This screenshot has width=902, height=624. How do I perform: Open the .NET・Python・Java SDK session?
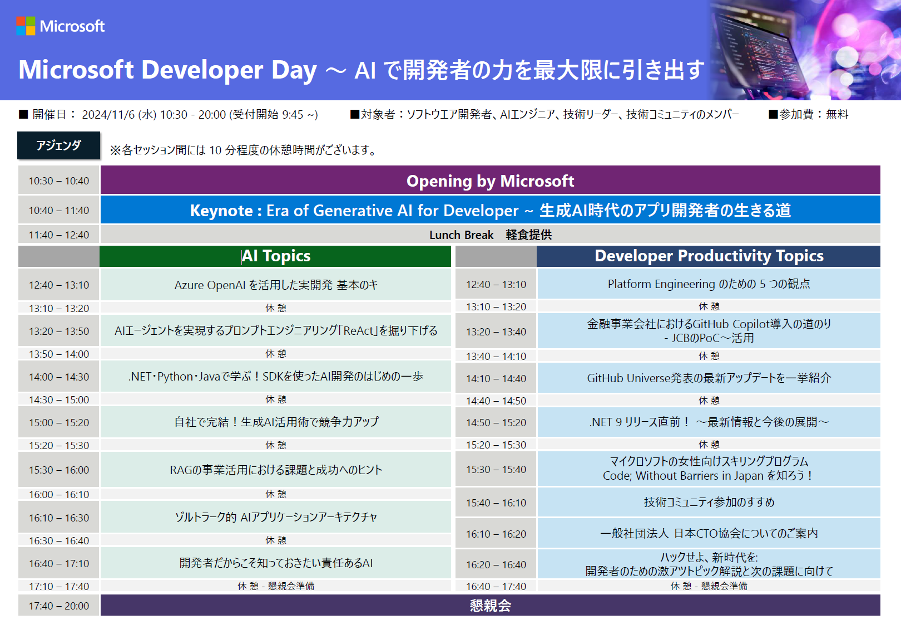click(276, 377)
